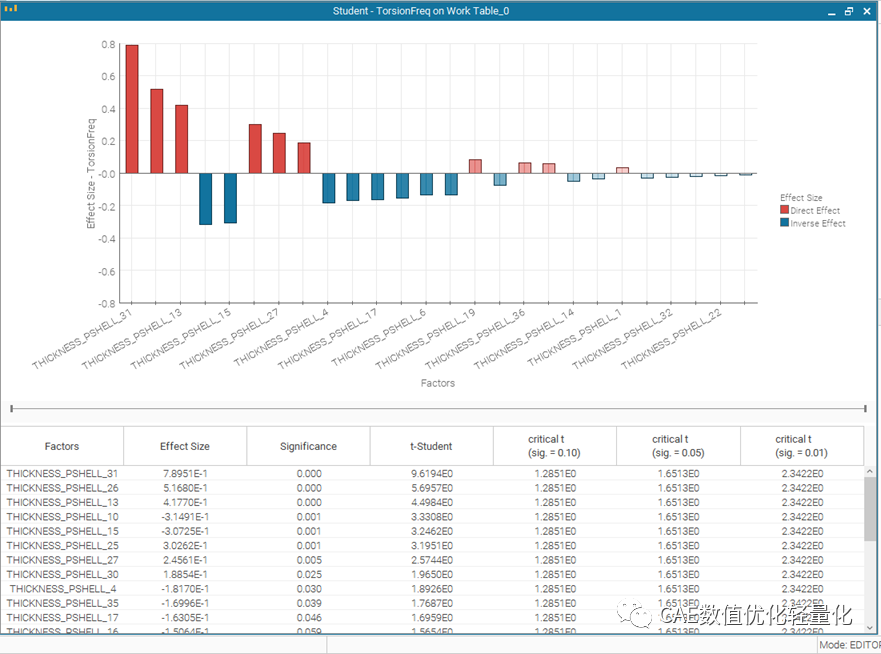Select row THICKNESS_PSHELL_31 in table
This screenshot has height=654, width=881.
[x=432, y=474]
